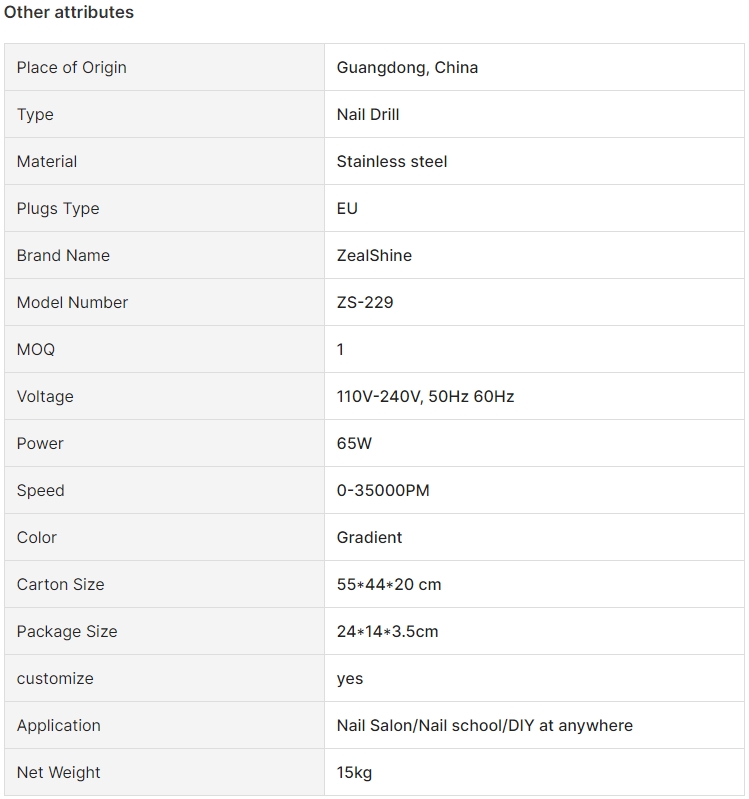Click the '110V-240V, 50Hz 60Hz' voltage value
The image size is (749, 799).
(x=425, y=397)
